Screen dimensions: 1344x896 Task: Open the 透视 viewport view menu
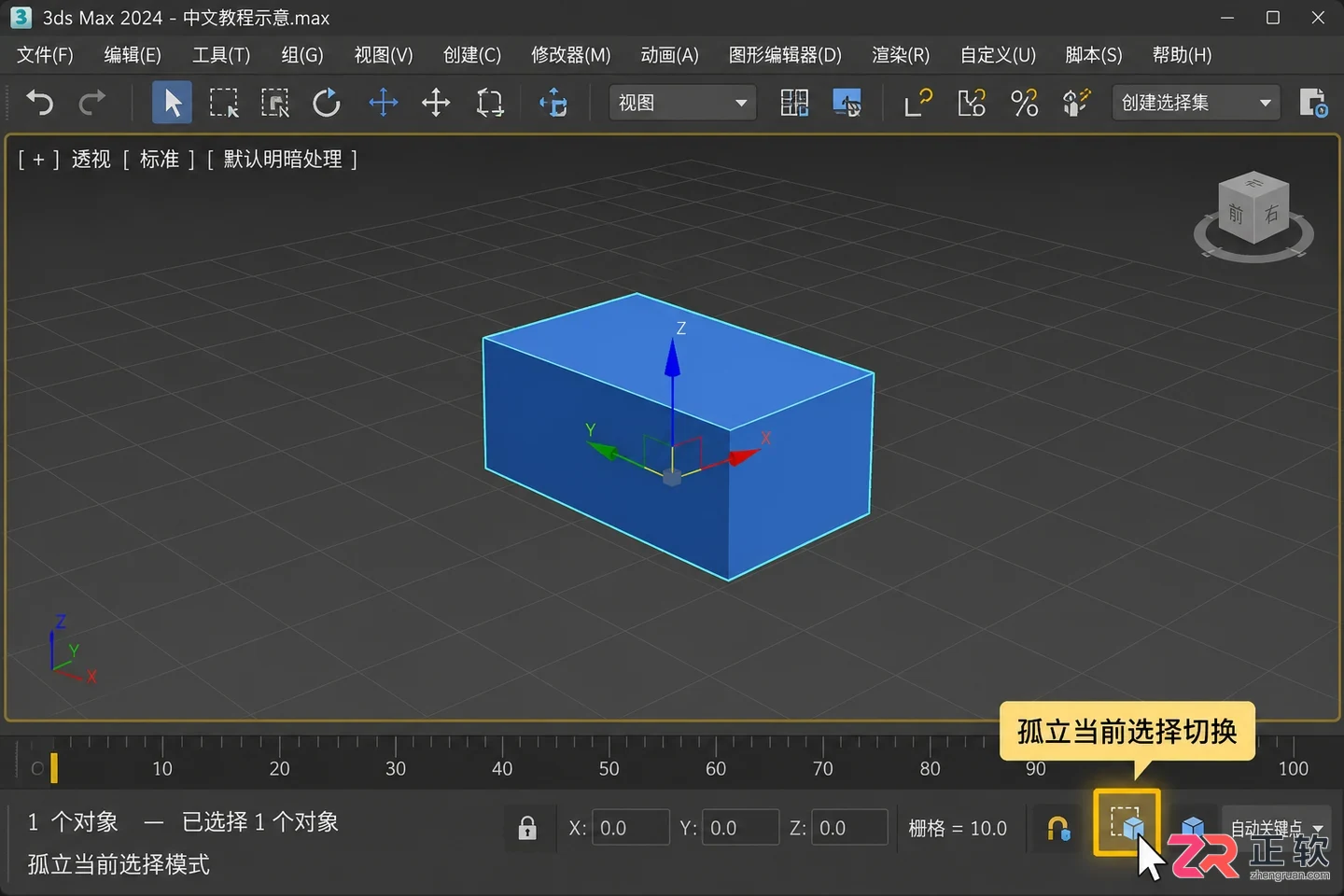pyautogui.click(x=91, y=160)
